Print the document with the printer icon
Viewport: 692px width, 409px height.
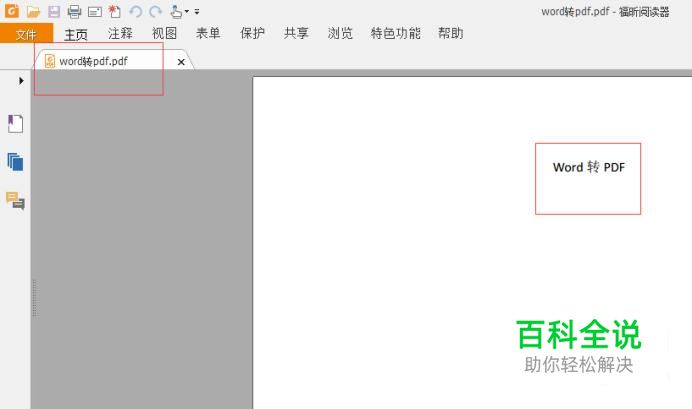(x=74, y=12)
